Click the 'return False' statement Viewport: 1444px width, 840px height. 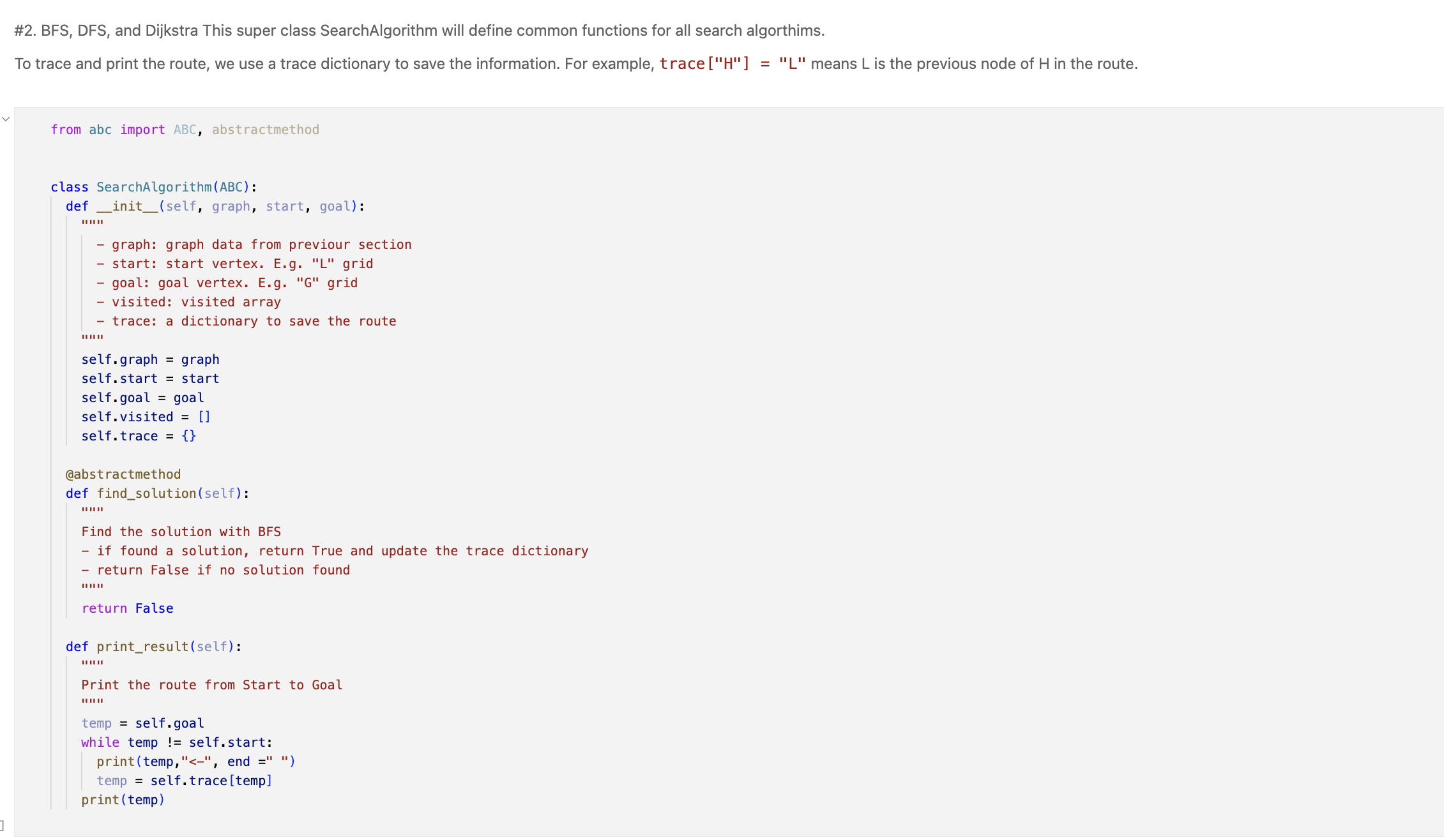click(x=127, y=608)
